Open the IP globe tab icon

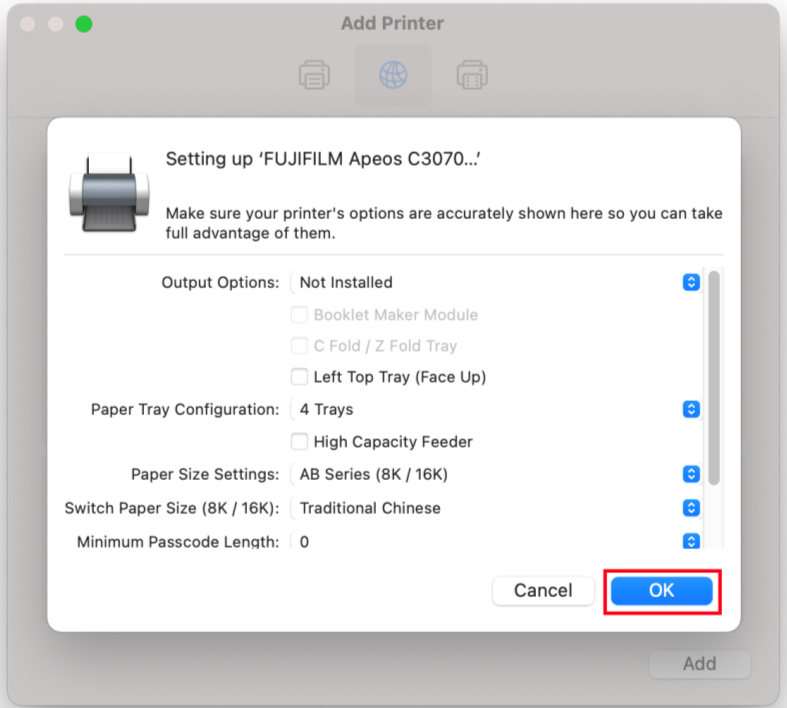(x=393, y=75)
